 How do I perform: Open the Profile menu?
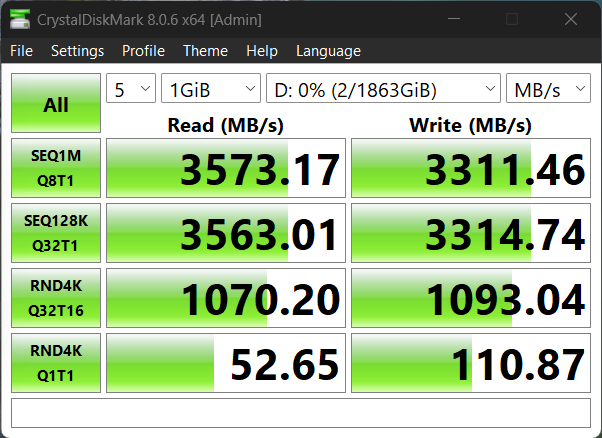[x=143, y=51]
